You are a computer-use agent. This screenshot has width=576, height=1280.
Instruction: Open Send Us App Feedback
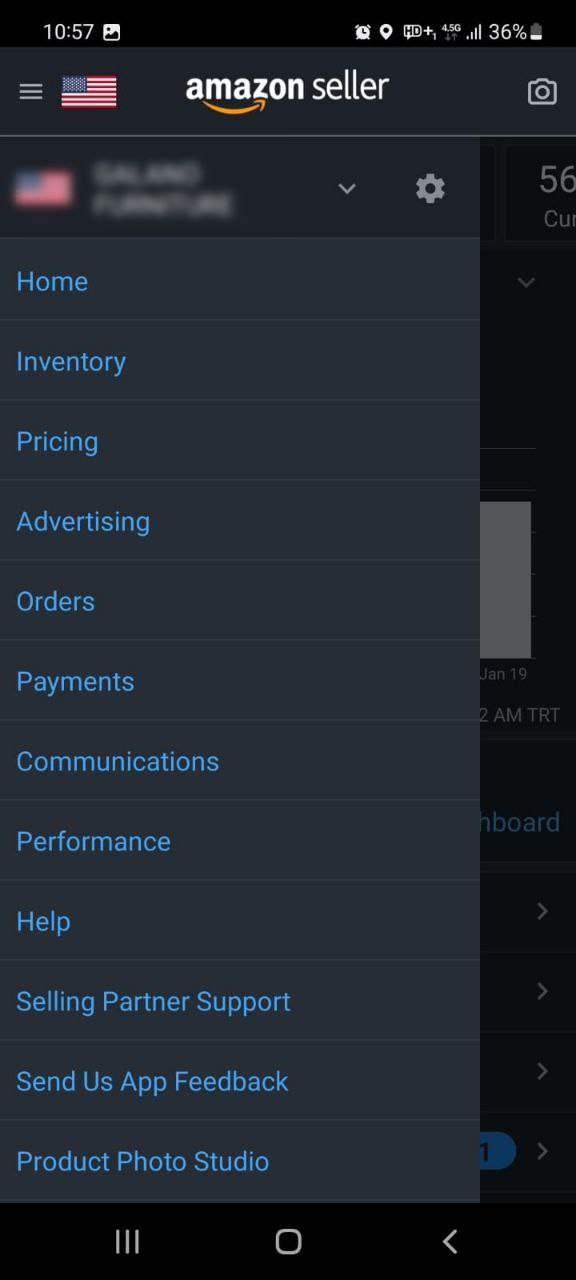pos(152,1081)
